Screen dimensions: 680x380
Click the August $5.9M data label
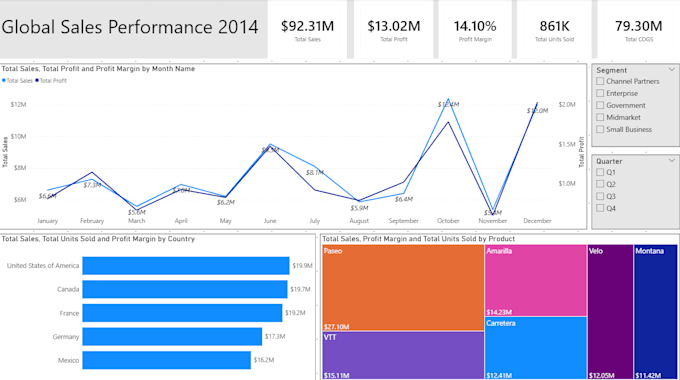pos(359,208)
